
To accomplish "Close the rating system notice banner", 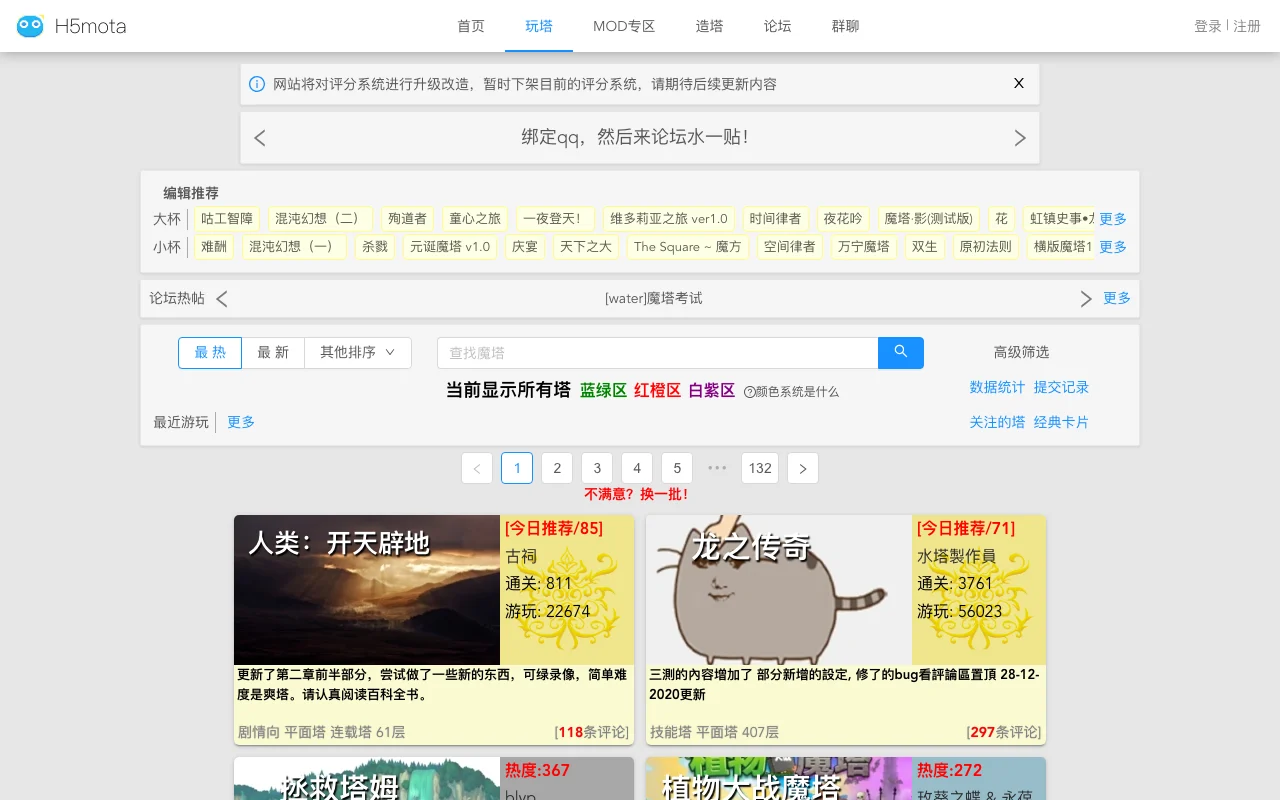I will pos(1019,83).
